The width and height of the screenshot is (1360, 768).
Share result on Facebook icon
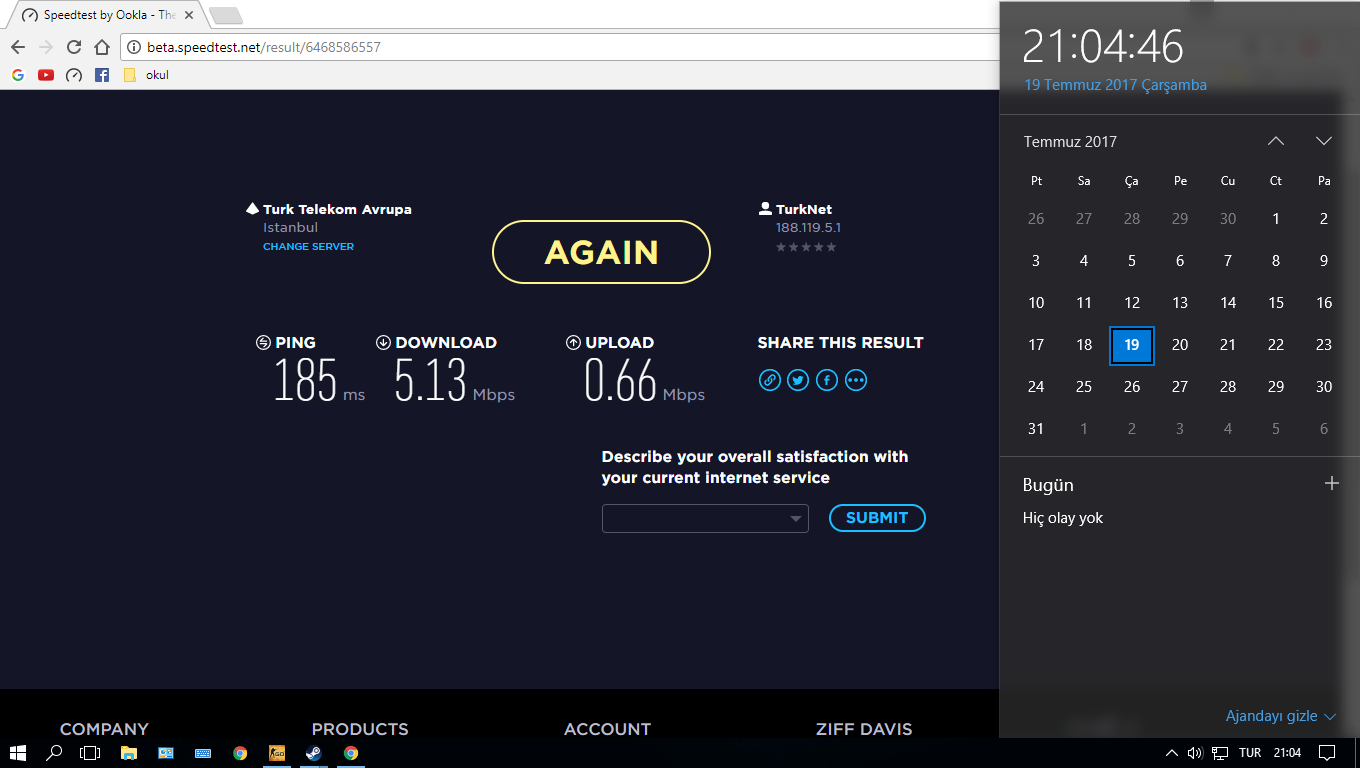point(826,380)
